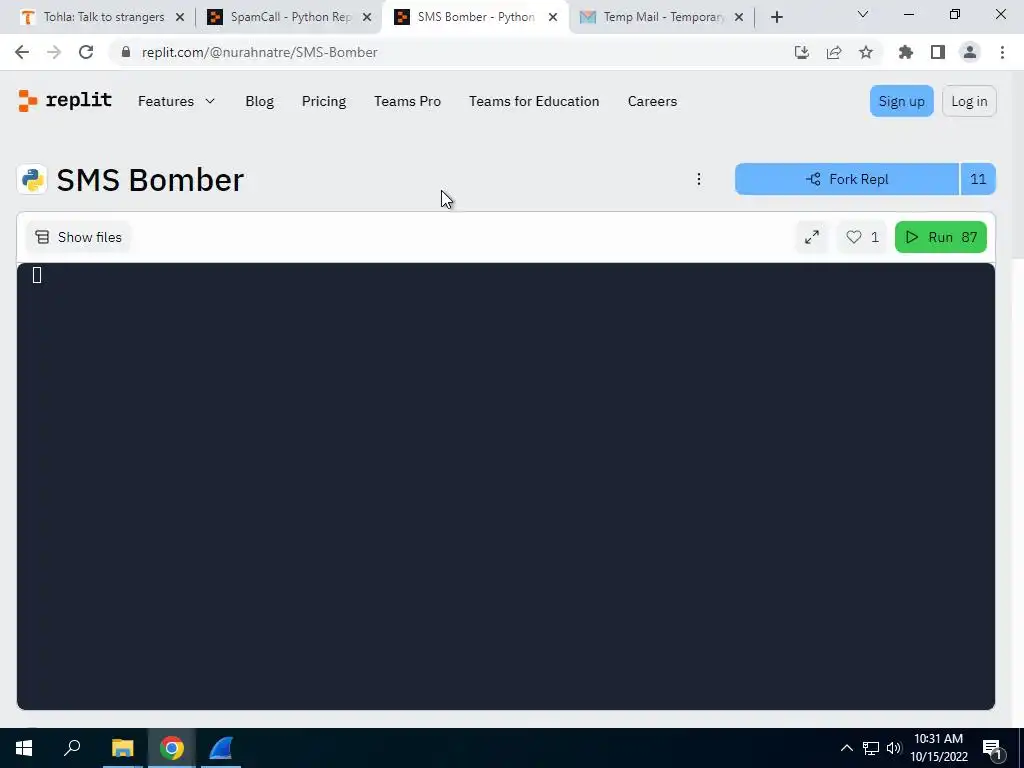Viewport: 1024px width, 768px height.
Task: Toggle the browser side panel icon
Action: pos(938,52)
